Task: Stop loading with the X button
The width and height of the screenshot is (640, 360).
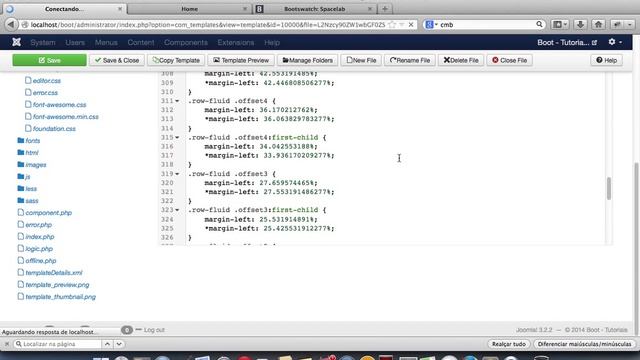Action: point(411,24)
